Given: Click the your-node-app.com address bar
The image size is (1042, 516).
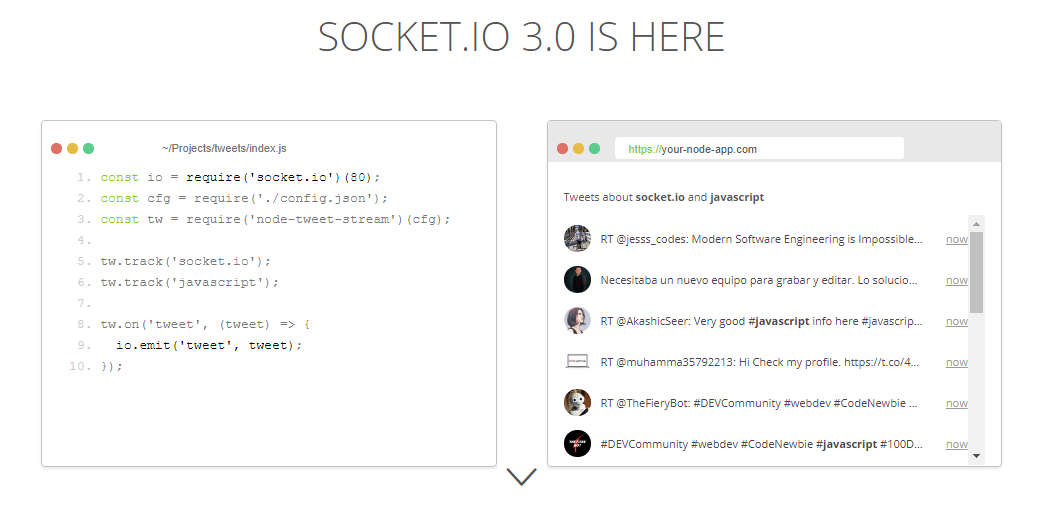Looking at the screenshot, I should click(x=759, y=148).
